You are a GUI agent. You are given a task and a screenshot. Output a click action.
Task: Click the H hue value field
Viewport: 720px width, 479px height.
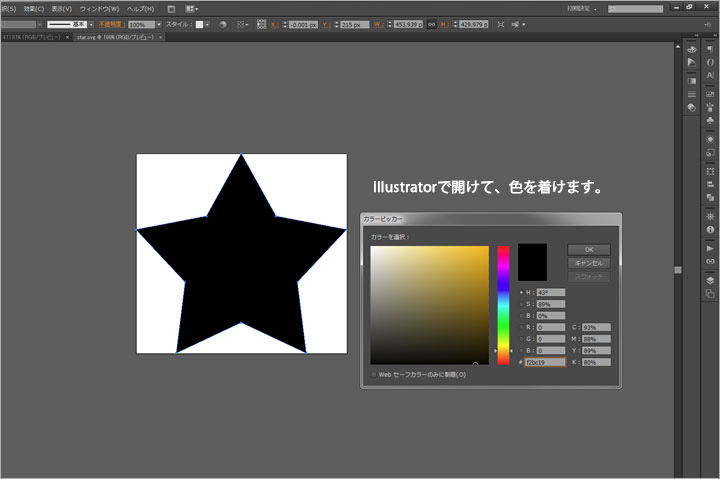click(551, 293)
